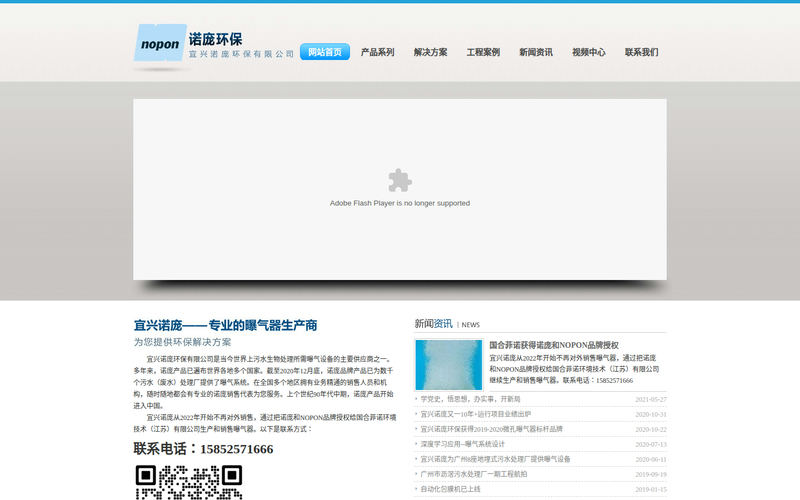Click the company name 宜兴诺庞环保有限公司 under the logo
The width and height of the screenshot is (800, 500).
point(241,54)
